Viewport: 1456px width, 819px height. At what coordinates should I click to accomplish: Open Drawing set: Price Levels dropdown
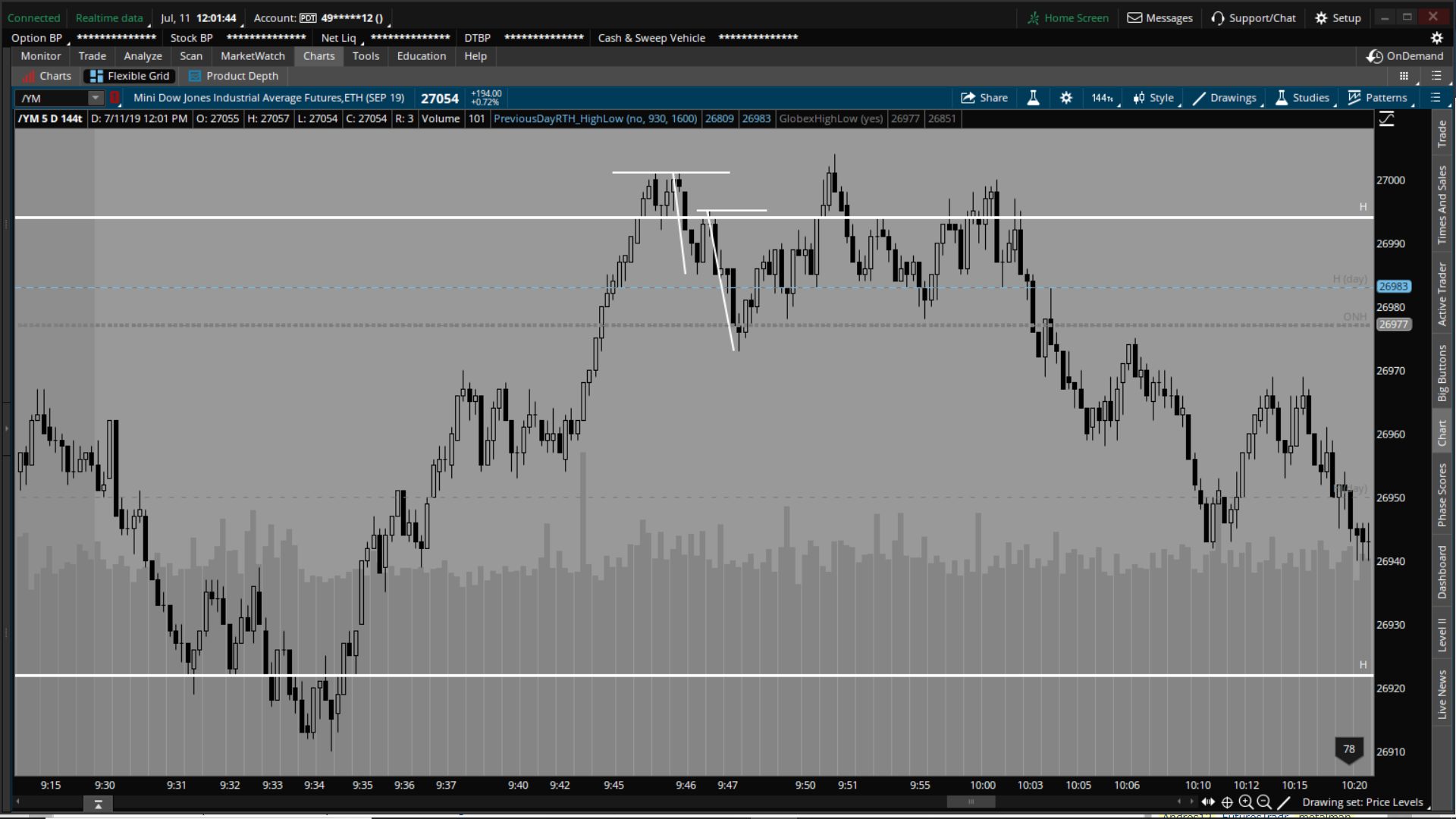click(x=1364, y=802)
